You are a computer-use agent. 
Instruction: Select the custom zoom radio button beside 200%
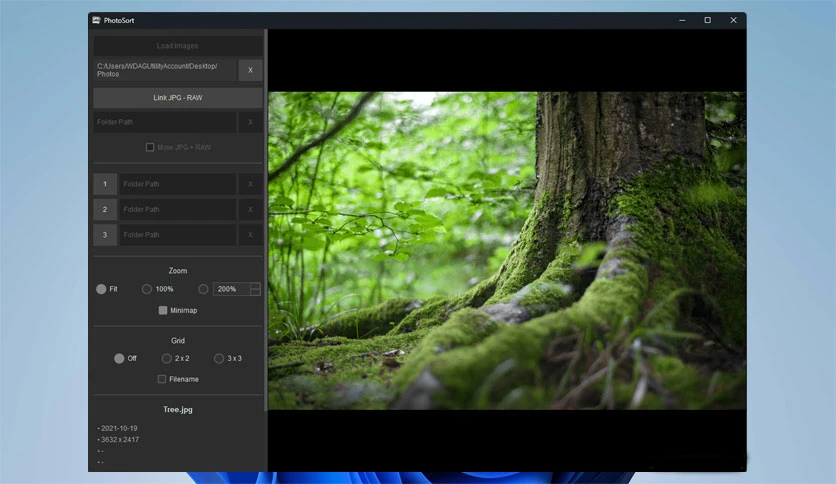pos(203,289)
